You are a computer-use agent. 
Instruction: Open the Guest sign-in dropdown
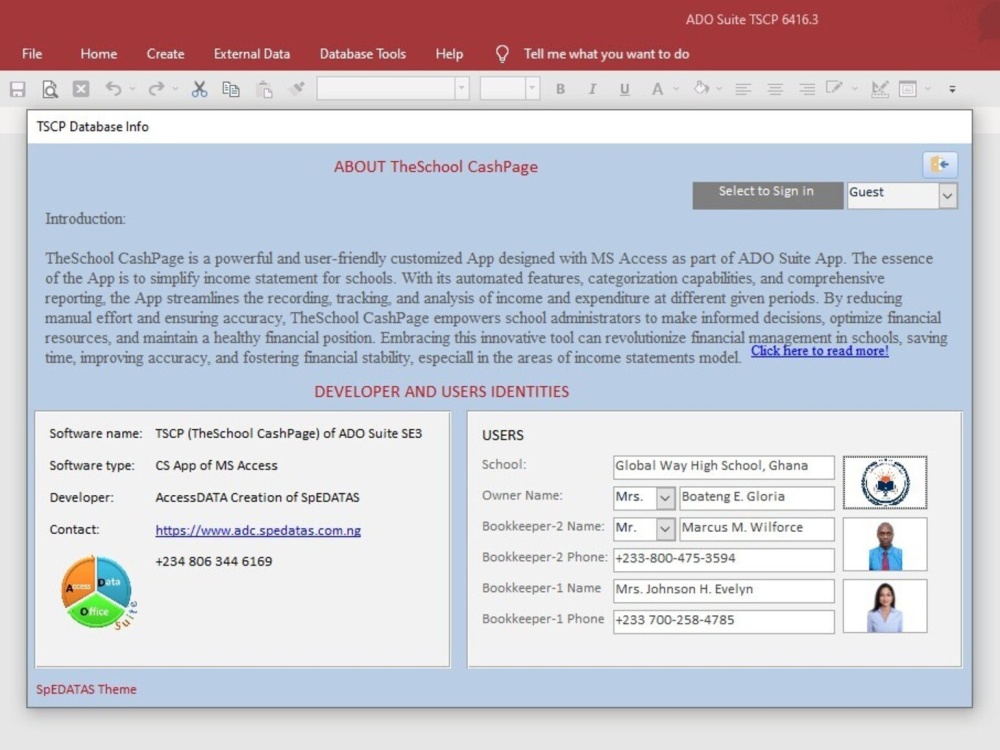948,196
